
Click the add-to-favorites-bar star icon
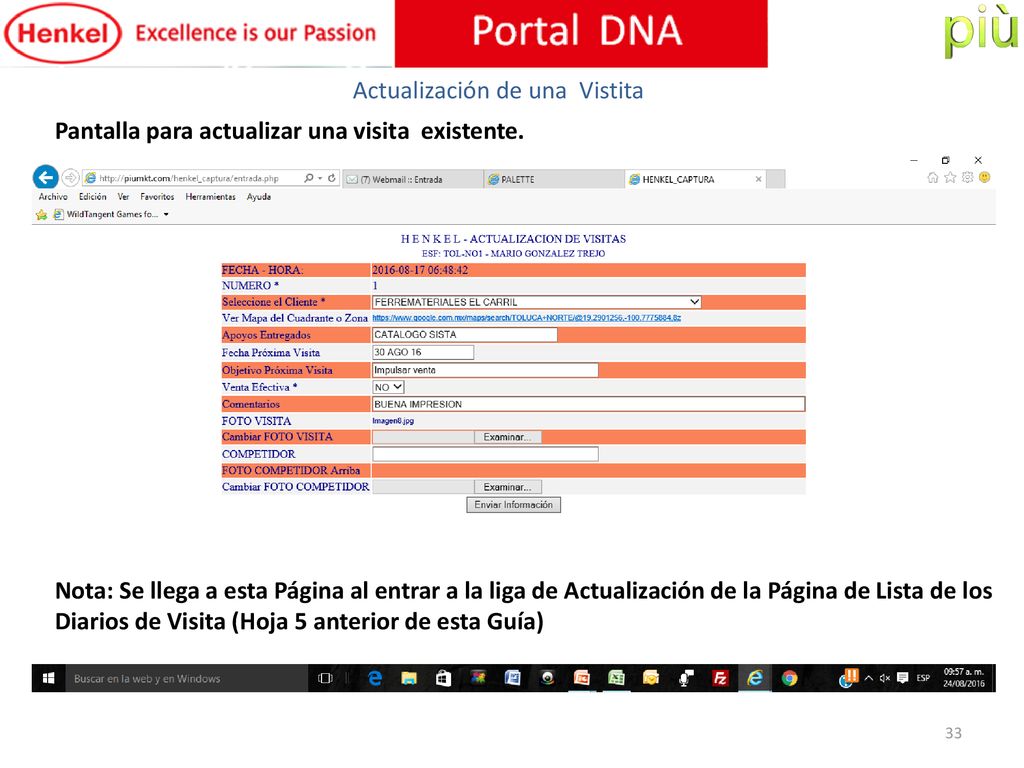coord(42,214)
